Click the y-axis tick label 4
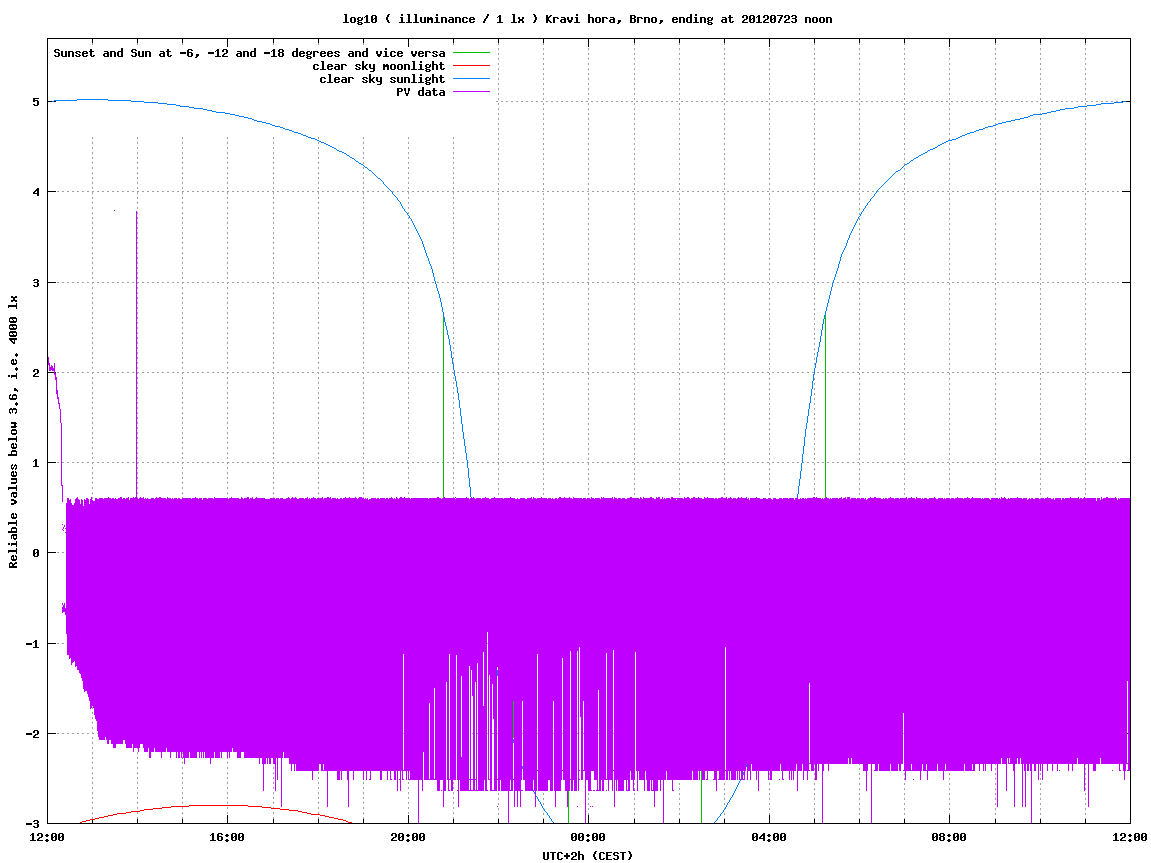 coord(35,192)
